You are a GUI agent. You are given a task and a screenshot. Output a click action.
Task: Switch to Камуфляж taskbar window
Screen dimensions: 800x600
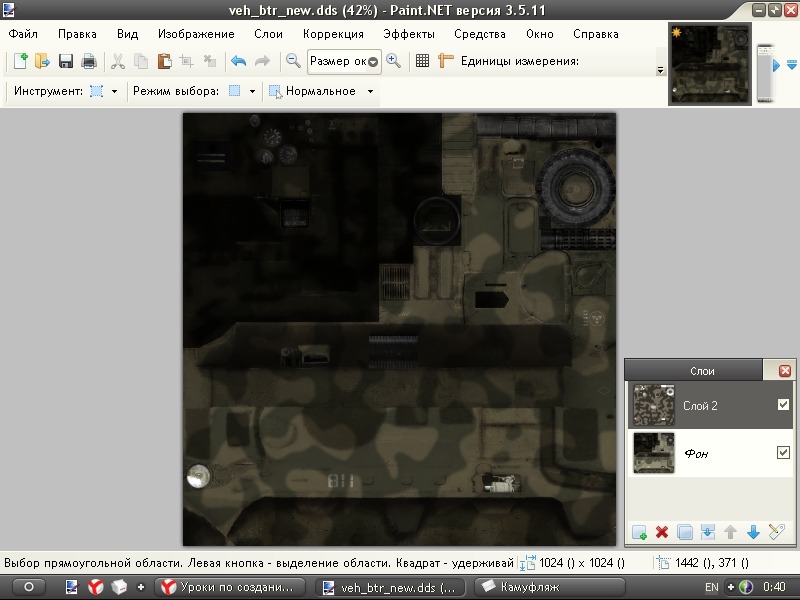530,586
